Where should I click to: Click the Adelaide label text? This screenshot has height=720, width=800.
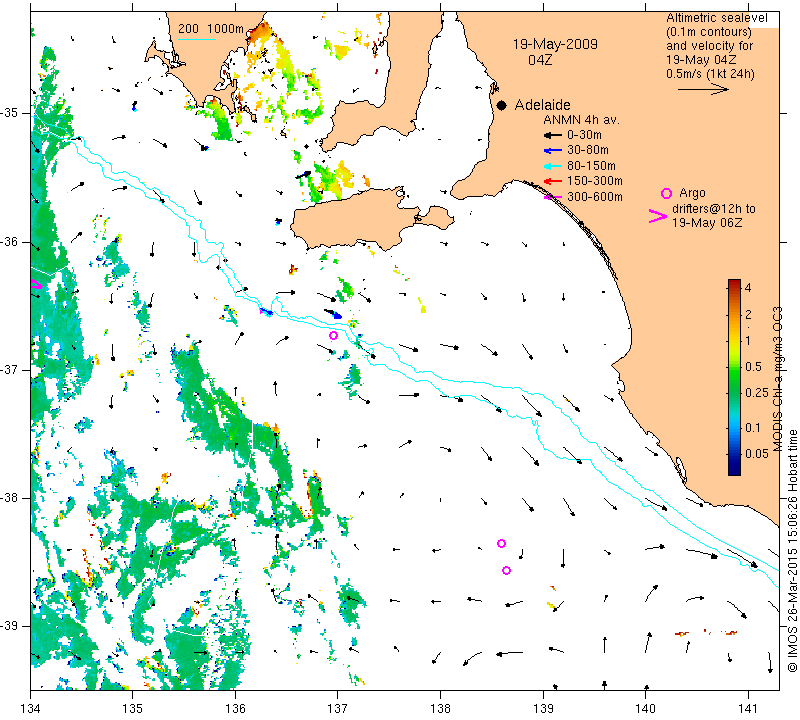tap(542, 105)
